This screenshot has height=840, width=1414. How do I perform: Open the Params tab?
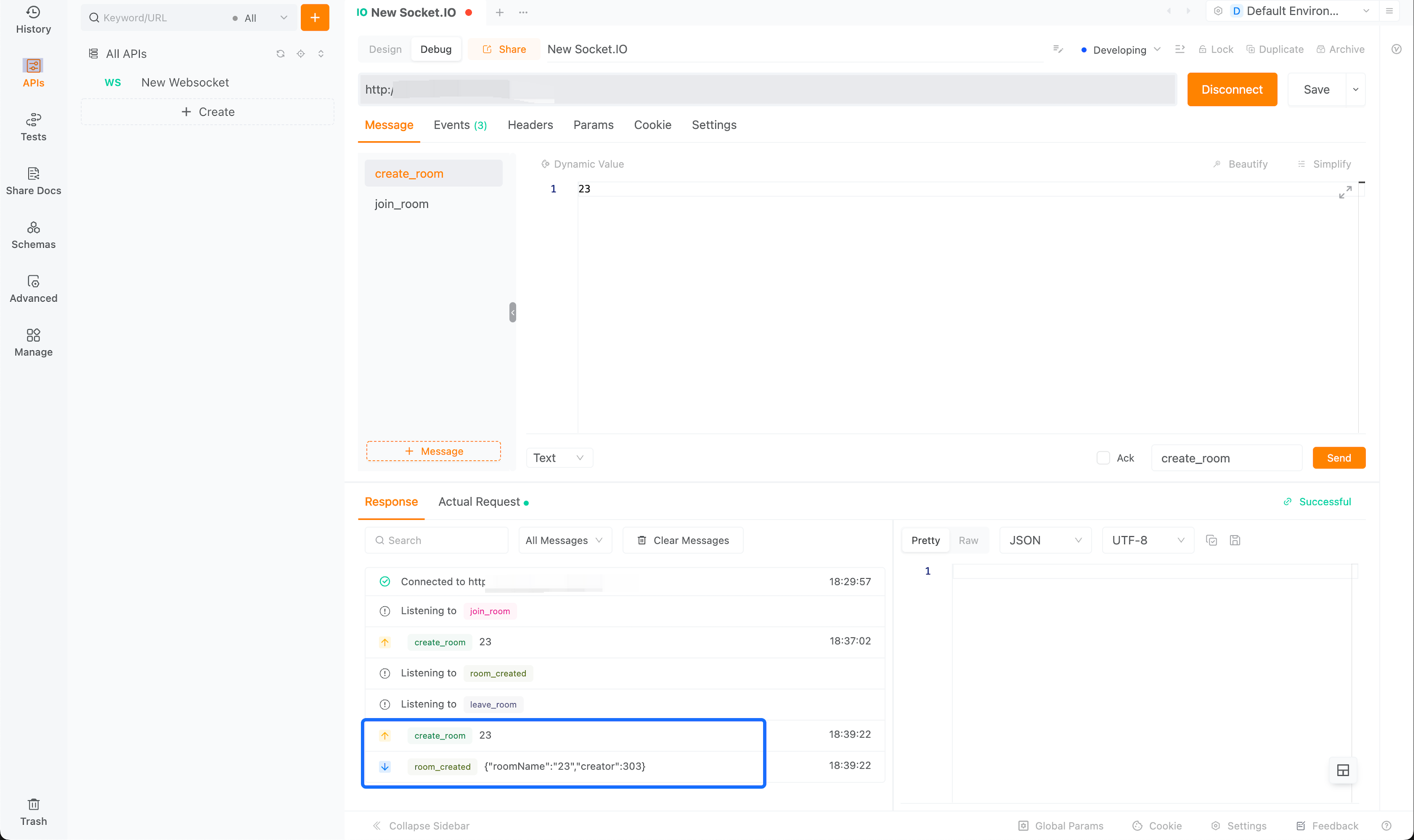click(x=593, y=125)
